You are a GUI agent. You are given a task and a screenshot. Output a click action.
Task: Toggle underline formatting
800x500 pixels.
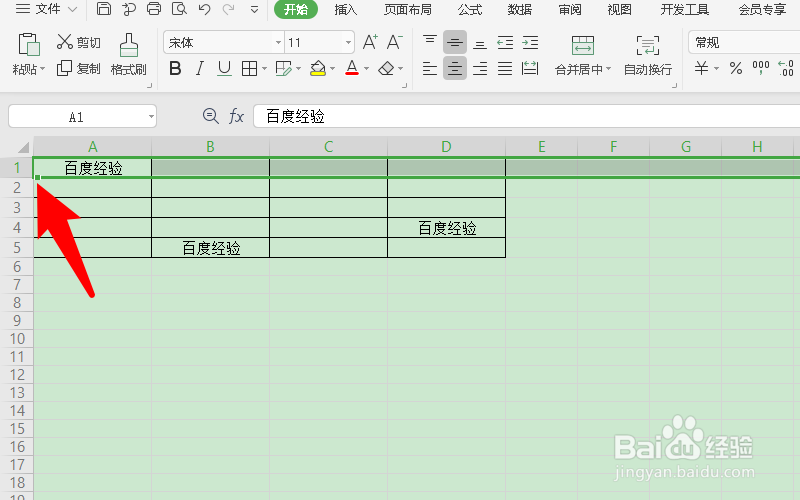click(x=224, y=68)
